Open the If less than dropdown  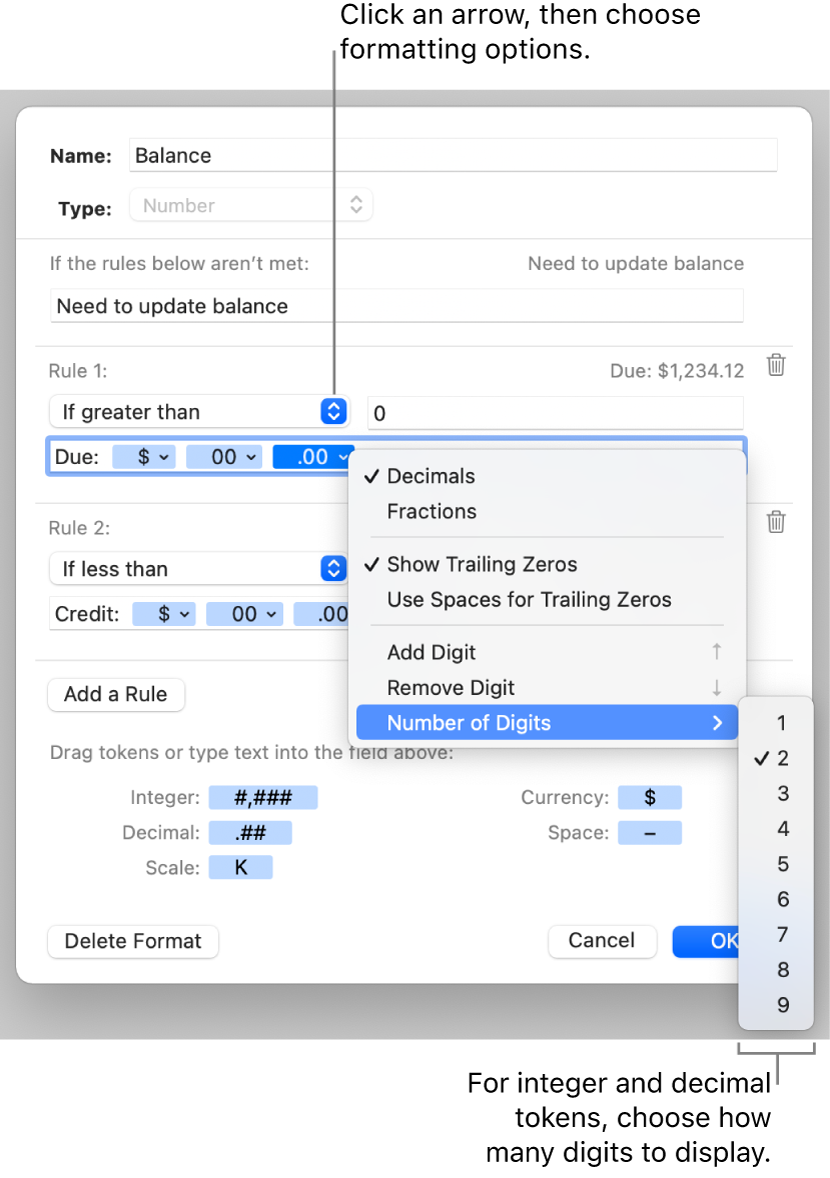click(x=197, y=569)
